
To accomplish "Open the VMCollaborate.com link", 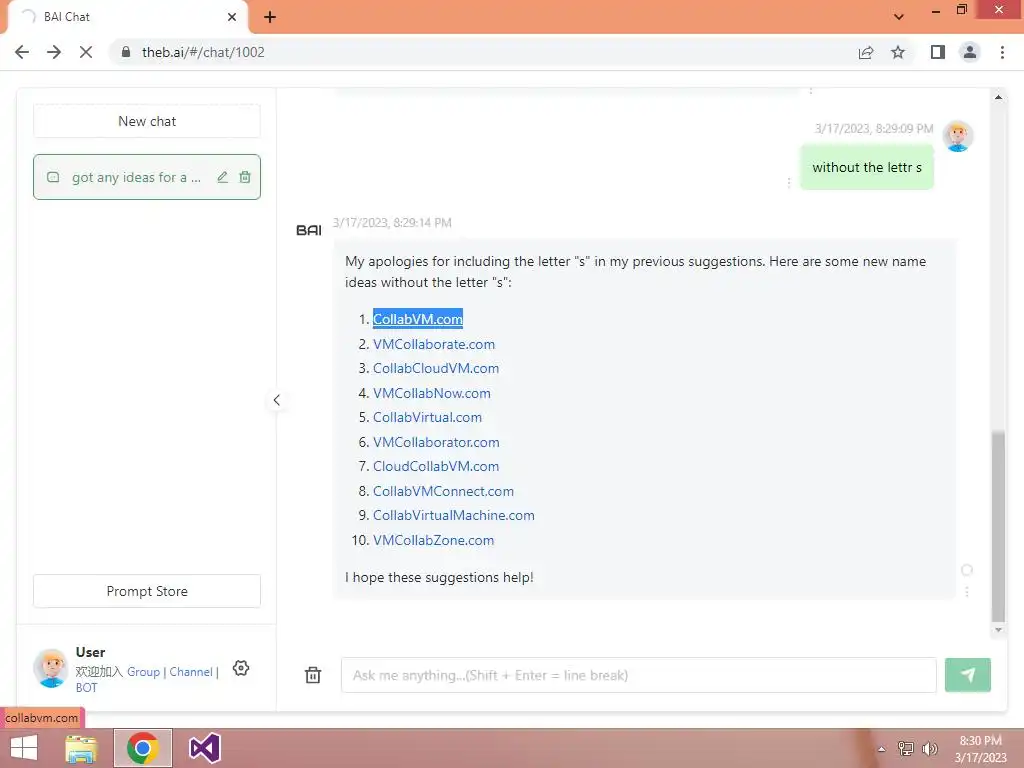I will click(434, 344).
